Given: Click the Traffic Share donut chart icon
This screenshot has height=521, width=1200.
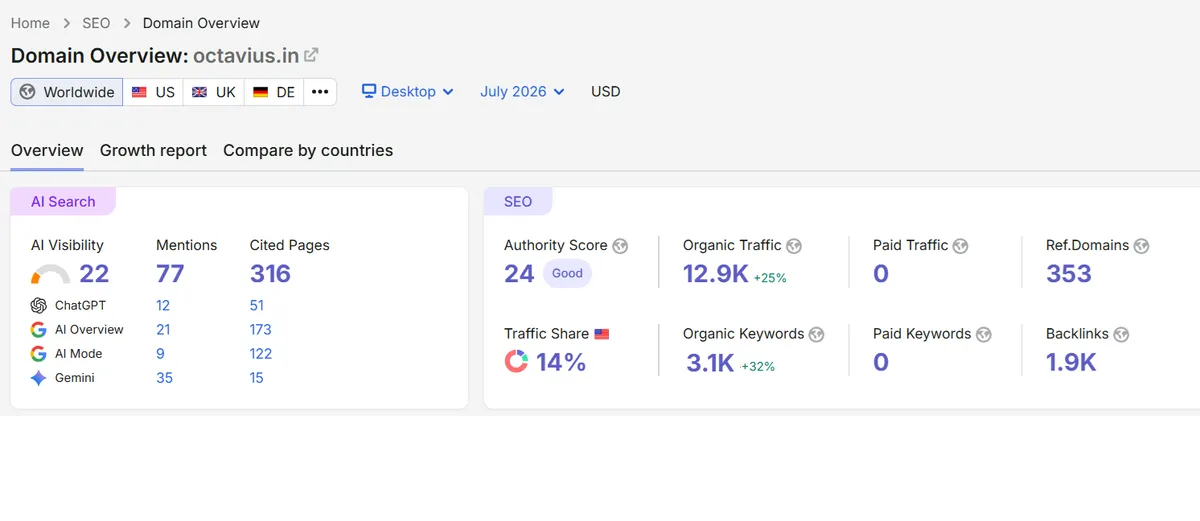Looking at the screenshot, I should tap(516, 362).
